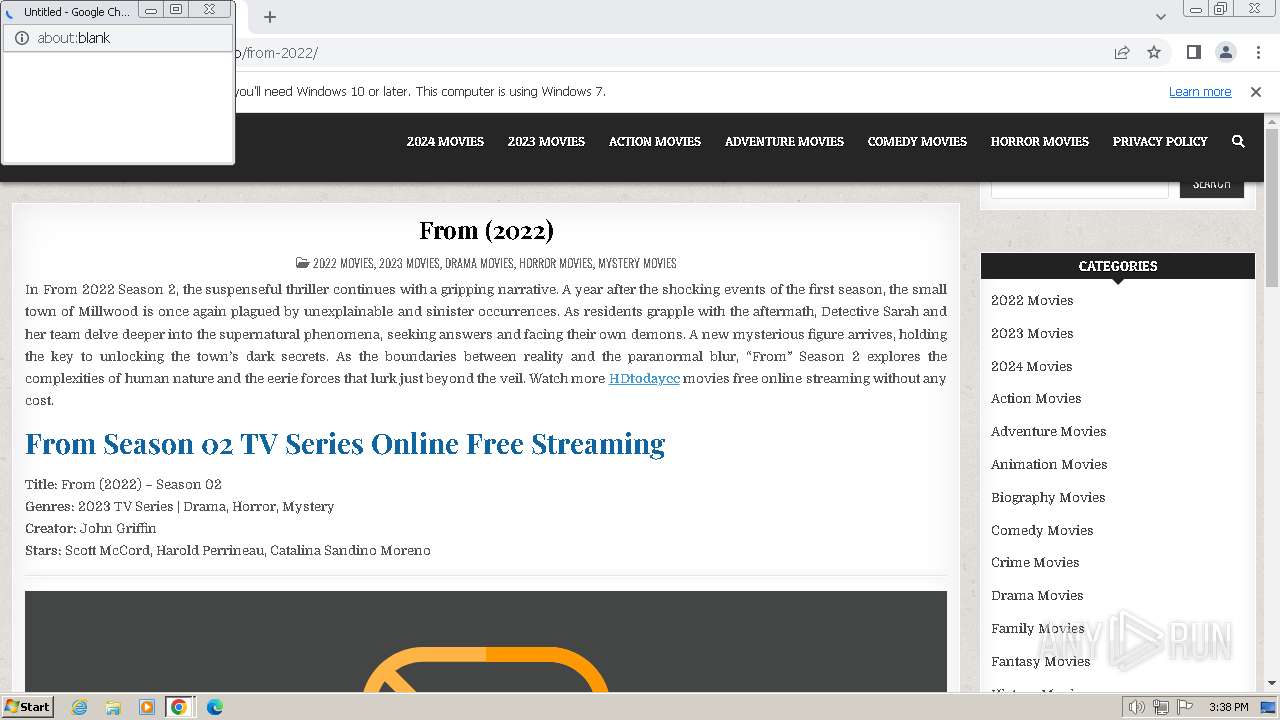
Task: Select Action Movies in the Categories sidebar
Action: (1036, 399)
